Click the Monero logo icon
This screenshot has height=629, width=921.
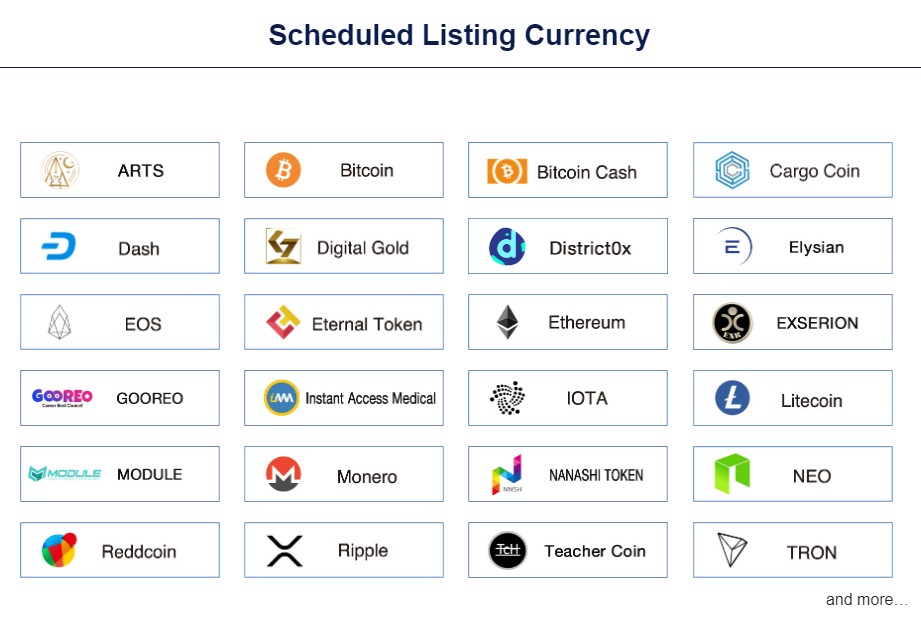point(284,474)
